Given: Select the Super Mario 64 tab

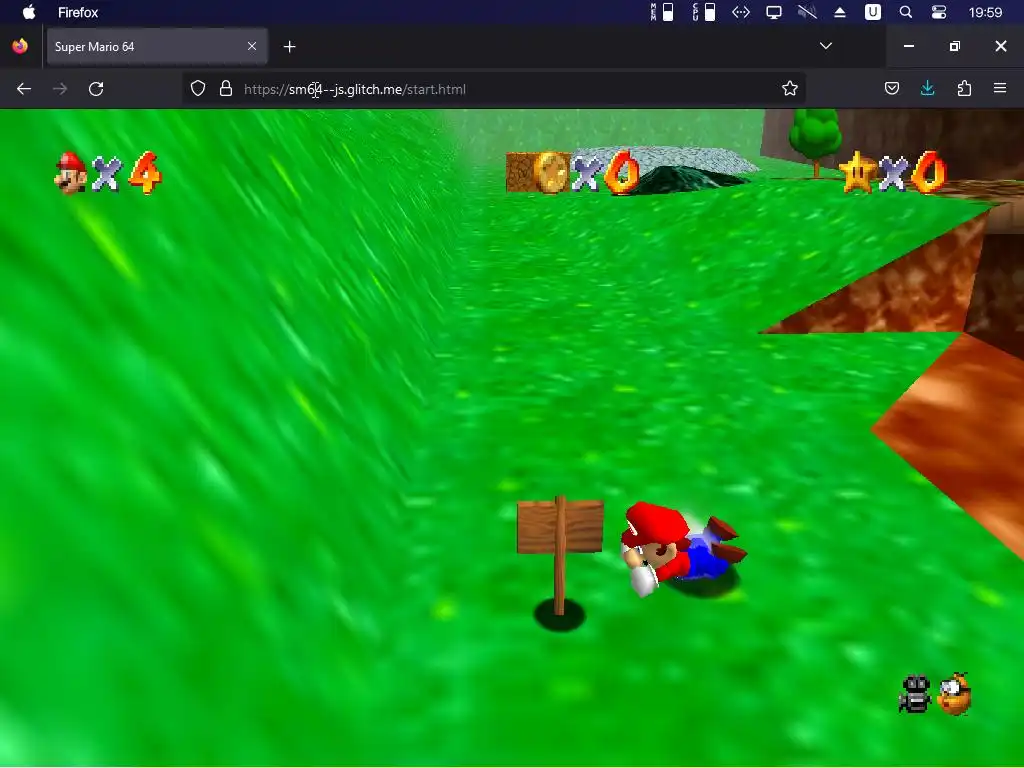Looking at the screenshot, I should [157, 46].
